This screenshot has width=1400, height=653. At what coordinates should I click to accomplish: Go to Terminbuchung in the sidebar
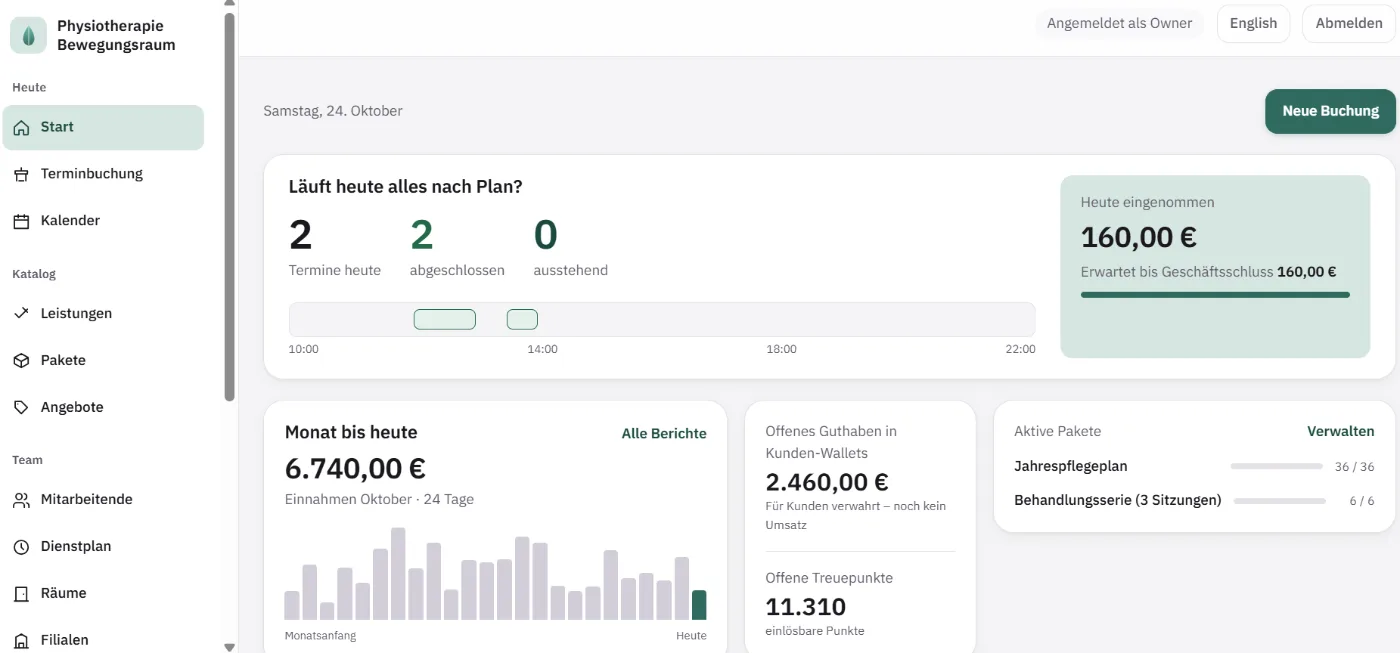point(103,174)
